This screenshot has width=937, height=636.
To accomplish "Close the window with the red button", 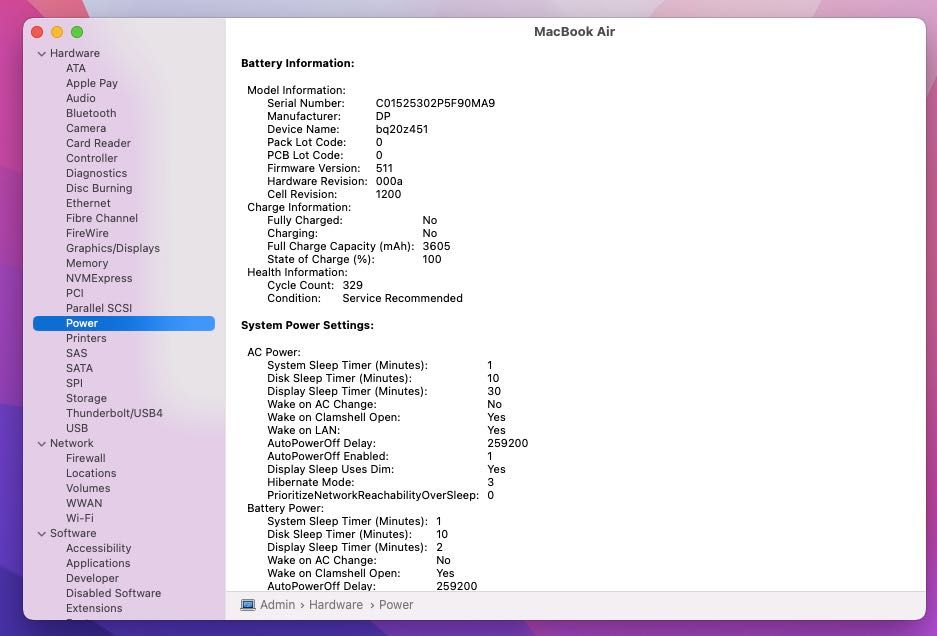I will point(37,32).
